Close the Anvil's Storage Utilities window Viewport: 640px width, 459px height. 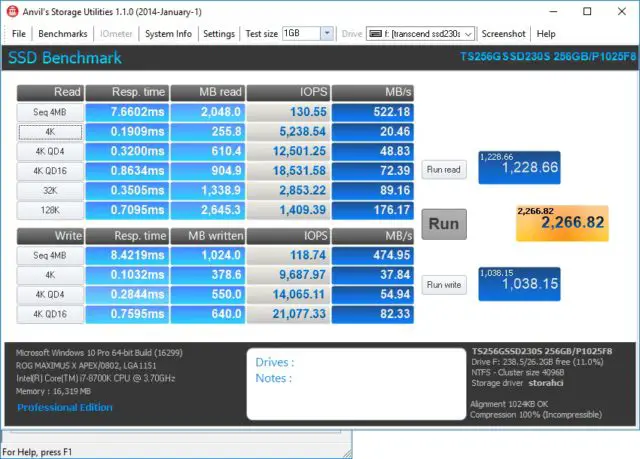tap(622, 11)
